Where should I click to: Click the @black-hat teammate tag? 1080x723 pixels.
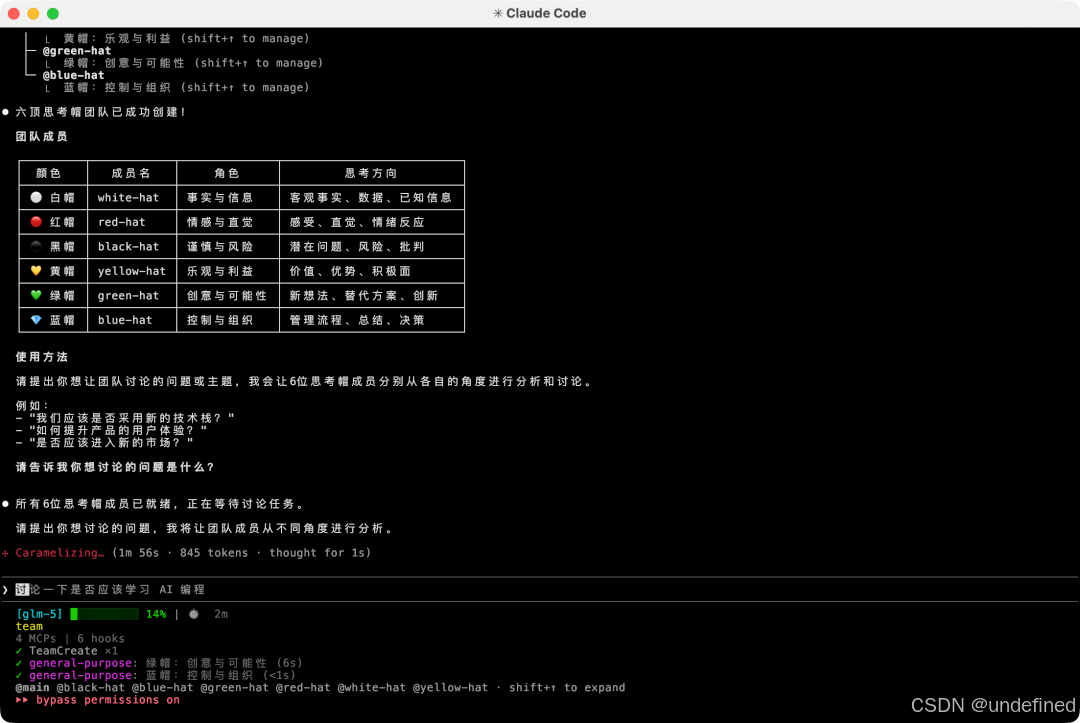pos(90,687)
